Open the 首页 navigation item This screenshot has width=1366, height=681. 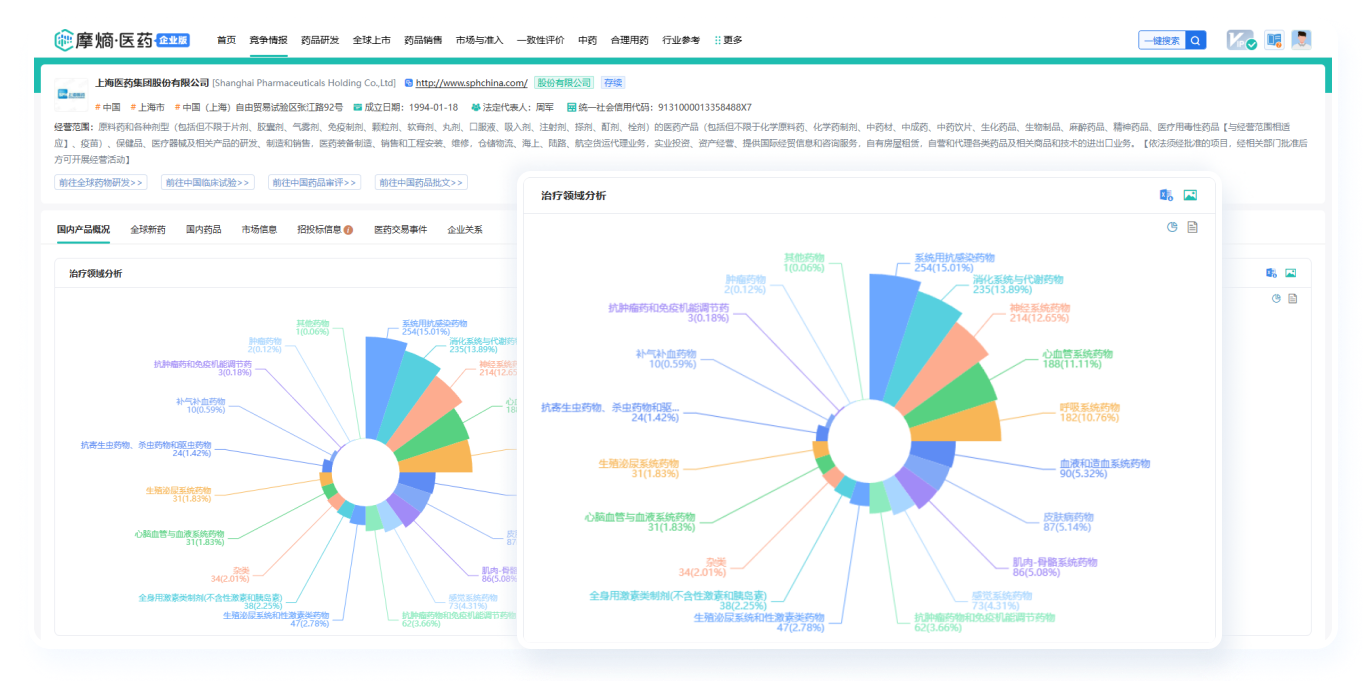[226, 40]
